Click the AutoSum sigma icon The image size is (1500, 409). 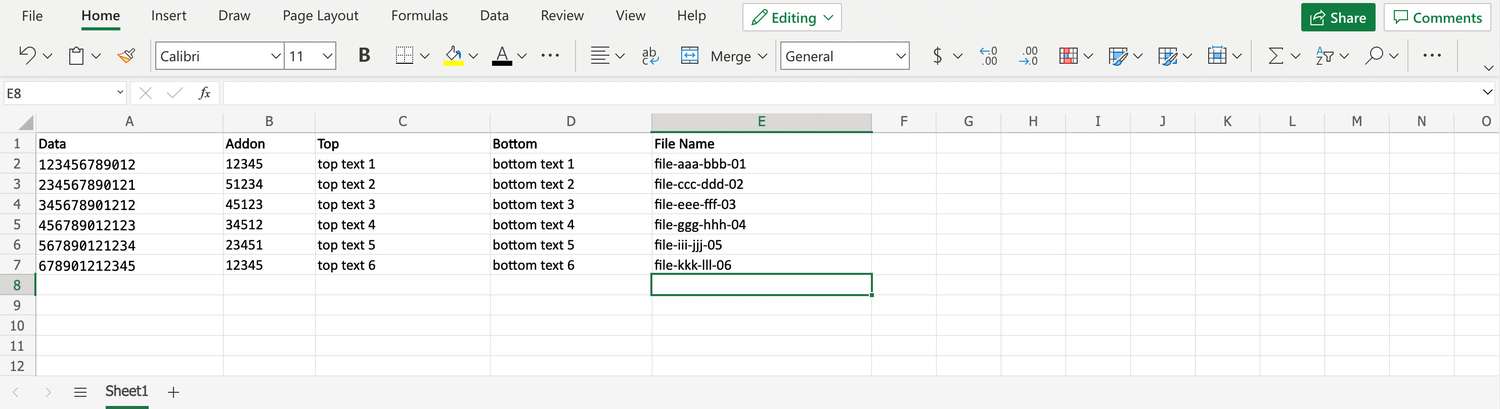click(x=1275, y=56)
